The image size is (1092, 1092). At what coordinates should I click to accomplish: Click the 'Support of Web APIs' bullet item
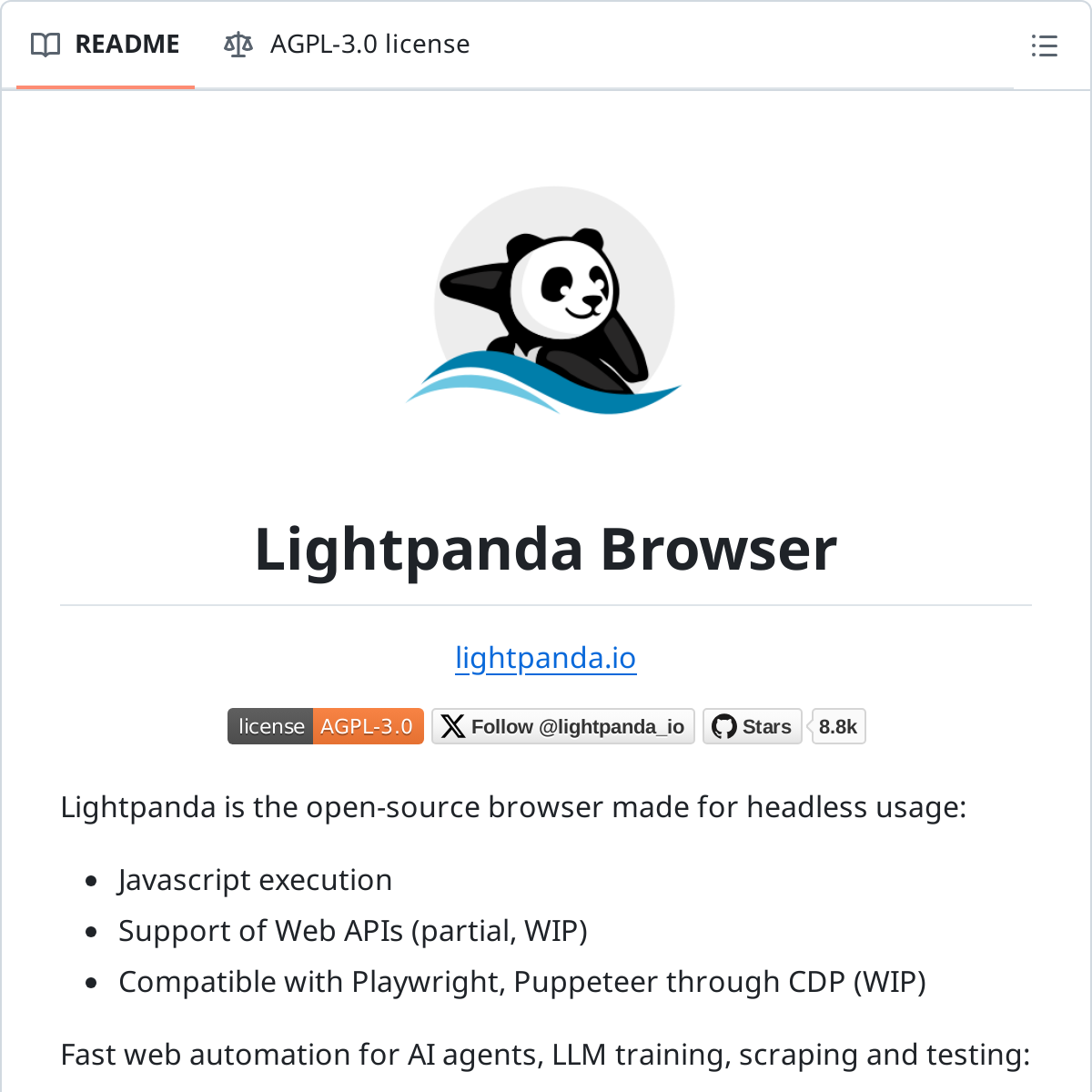pyautogui.click(x=353, y=931)
